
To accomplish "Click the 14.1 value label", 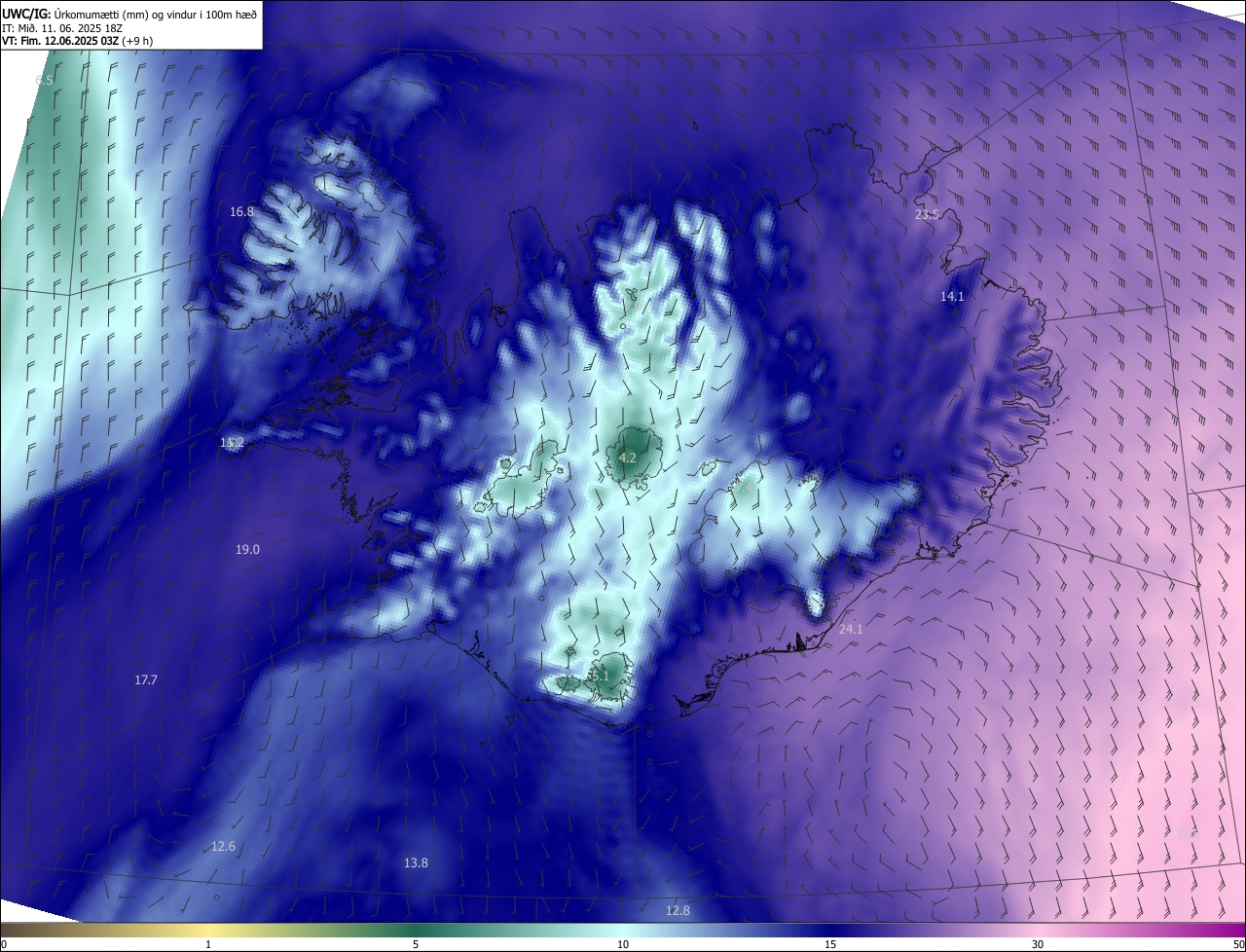I will 952,297.
